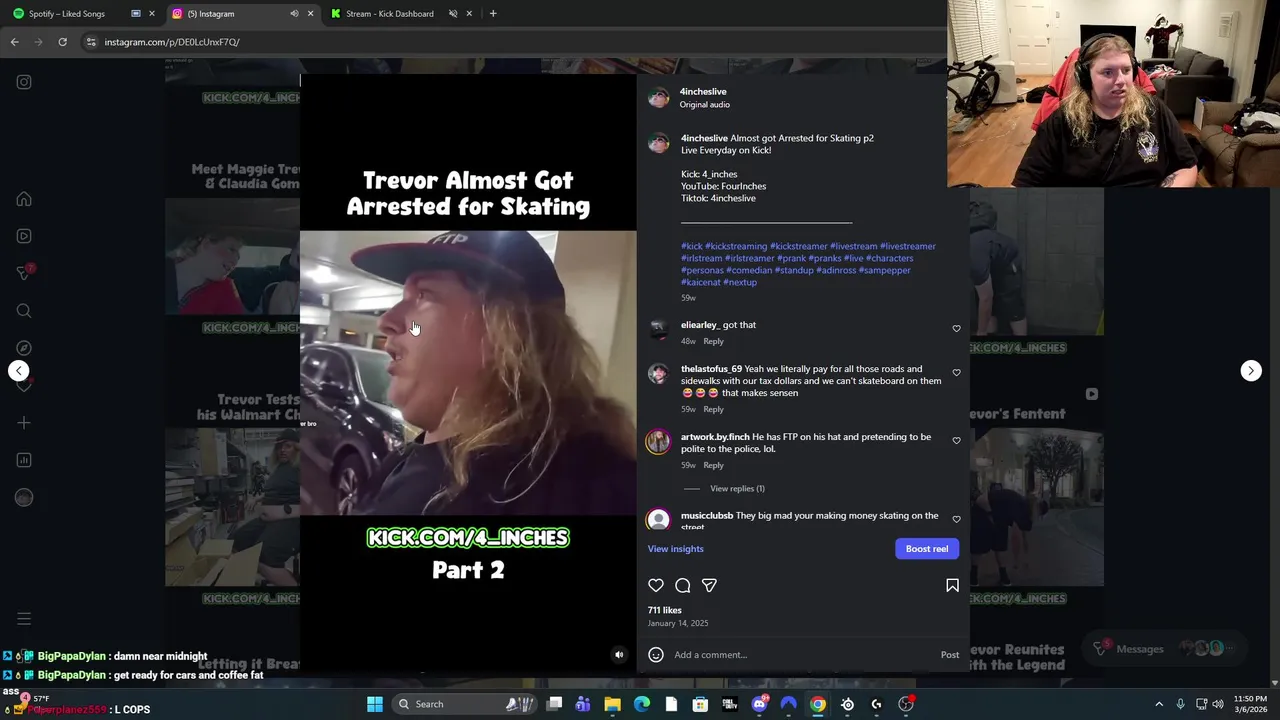Open emoji picker in comment box
The image size is (1280, 720).
pyautogui.click(x=656, y=655)
